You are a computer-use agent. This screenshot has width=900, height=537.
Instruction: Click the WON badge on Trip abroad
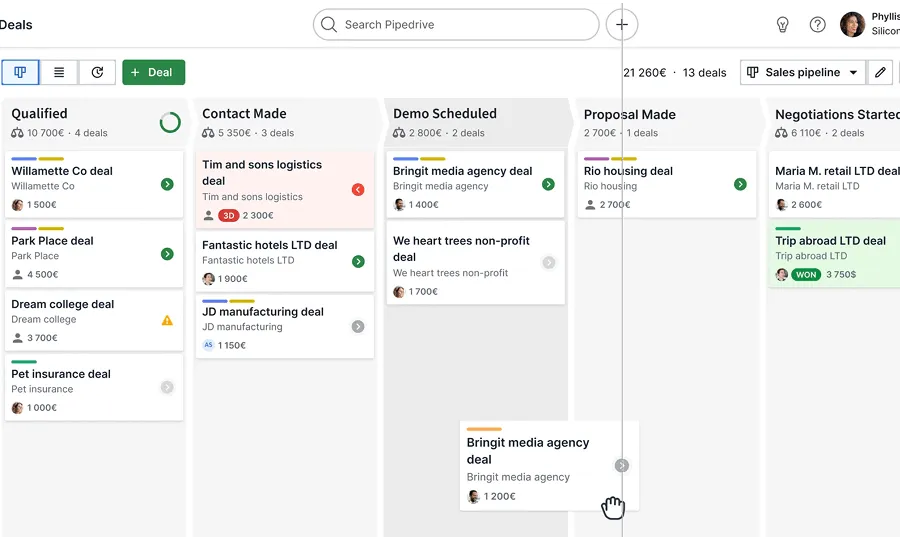point(806,275)
